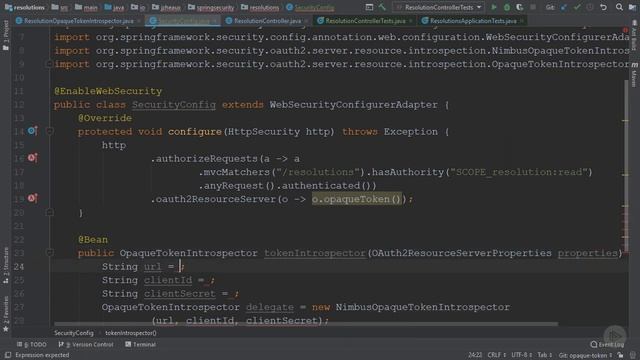Click the jzheaux package breadcrumb
640x360 pixels.
(x=166, y=7)
